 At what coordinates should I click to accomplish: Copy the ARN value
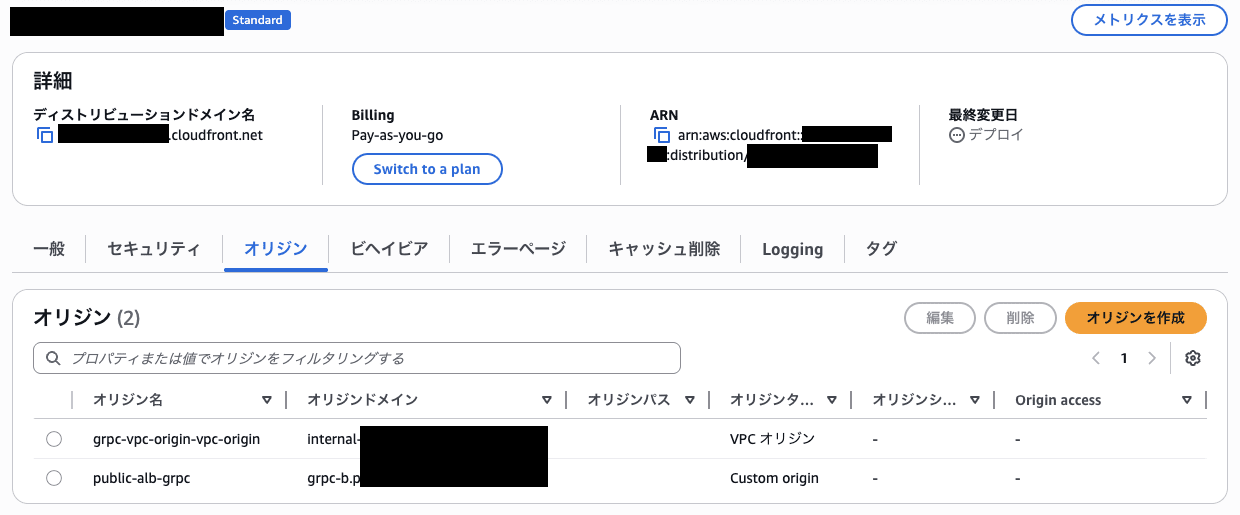tap(662, 135)
